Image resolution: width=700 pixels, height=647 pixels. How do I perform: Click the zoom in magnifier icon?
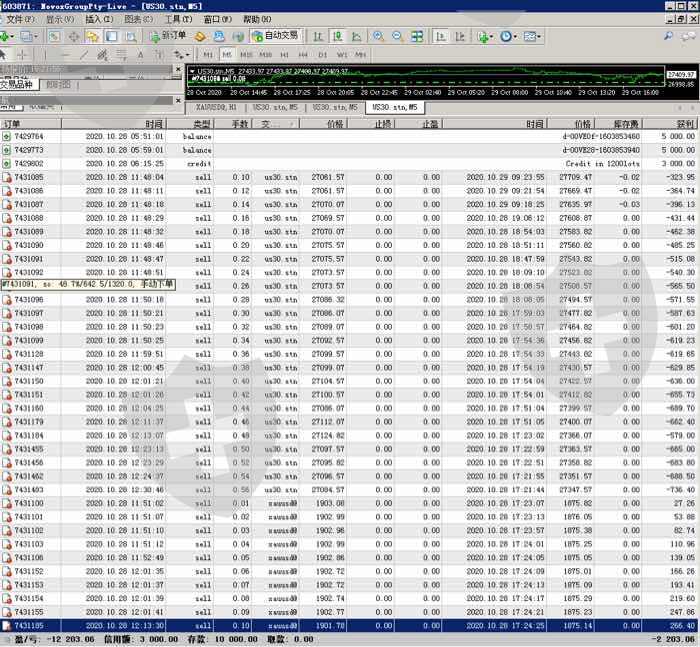point(377,36)
